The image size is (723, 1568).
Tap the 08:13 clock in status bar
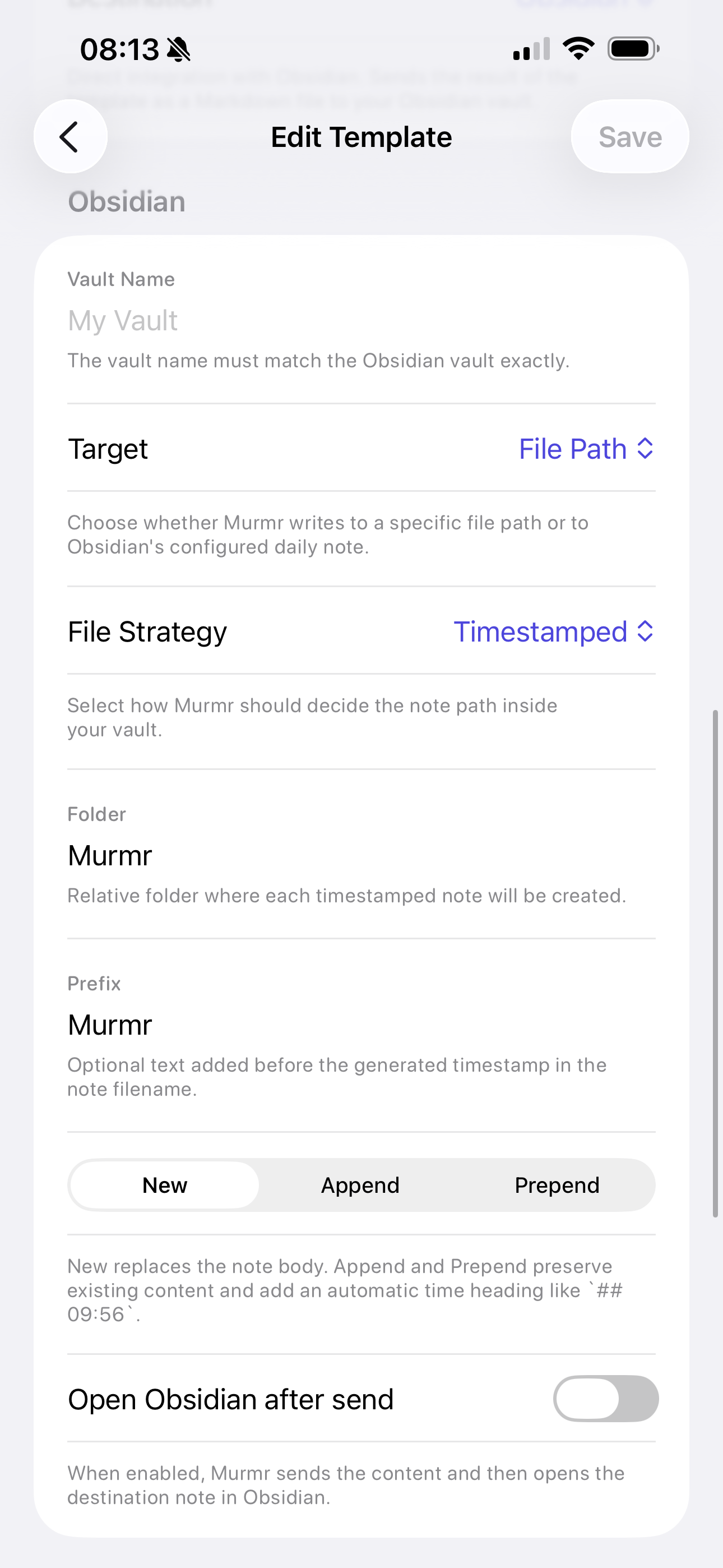coord(119,49)
